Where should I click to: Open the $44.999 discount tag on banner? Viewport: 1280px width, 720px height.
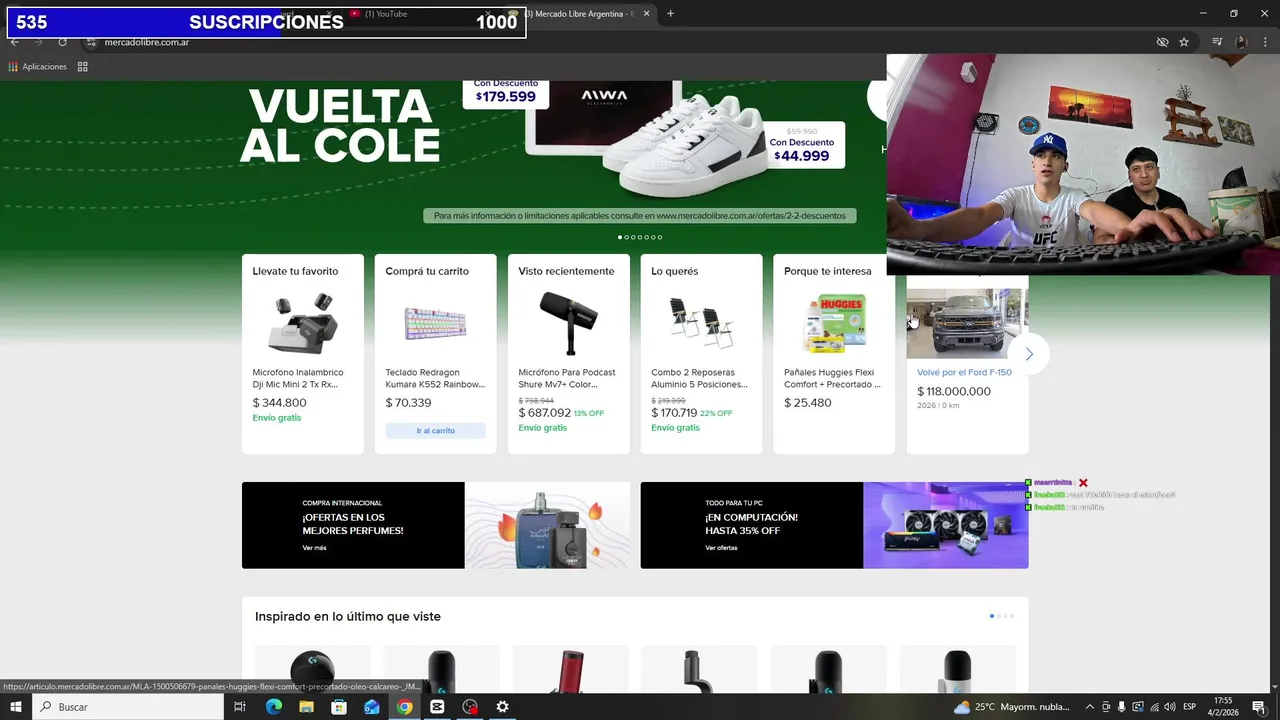coord(806,146)
